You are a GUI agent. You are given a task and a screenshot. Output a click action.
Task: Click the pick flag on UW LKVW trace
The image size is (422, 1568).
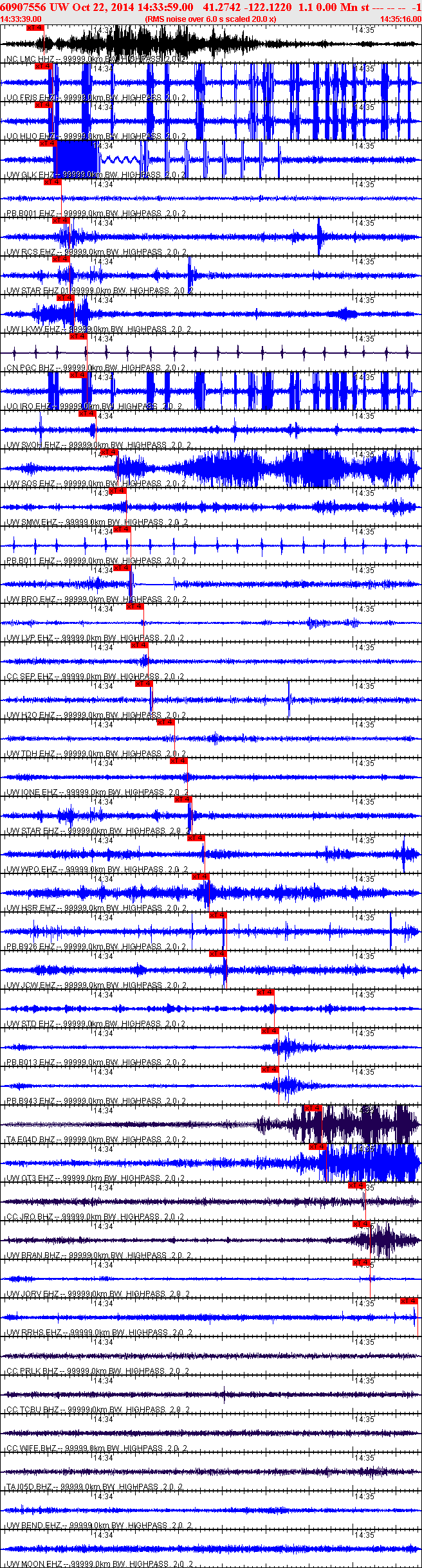(66, 298)
